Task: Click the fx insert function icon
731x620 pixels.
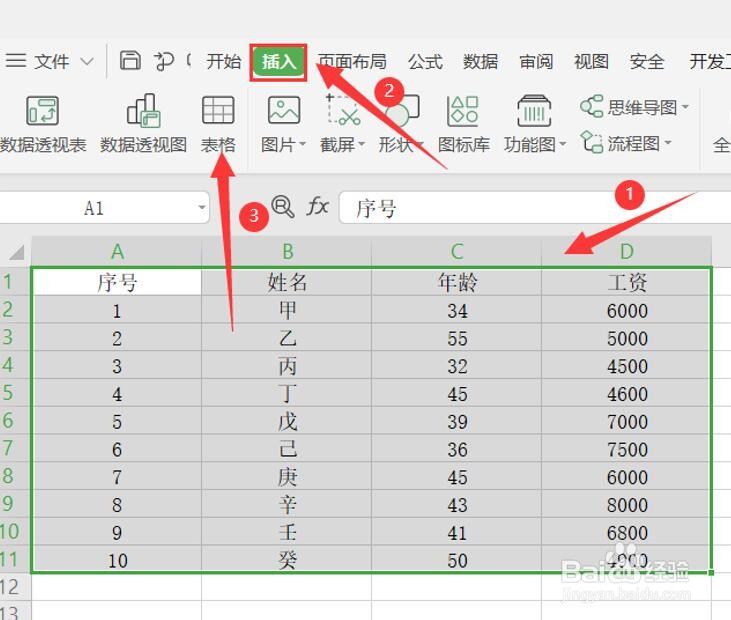Action: click(x=317, y=206)
